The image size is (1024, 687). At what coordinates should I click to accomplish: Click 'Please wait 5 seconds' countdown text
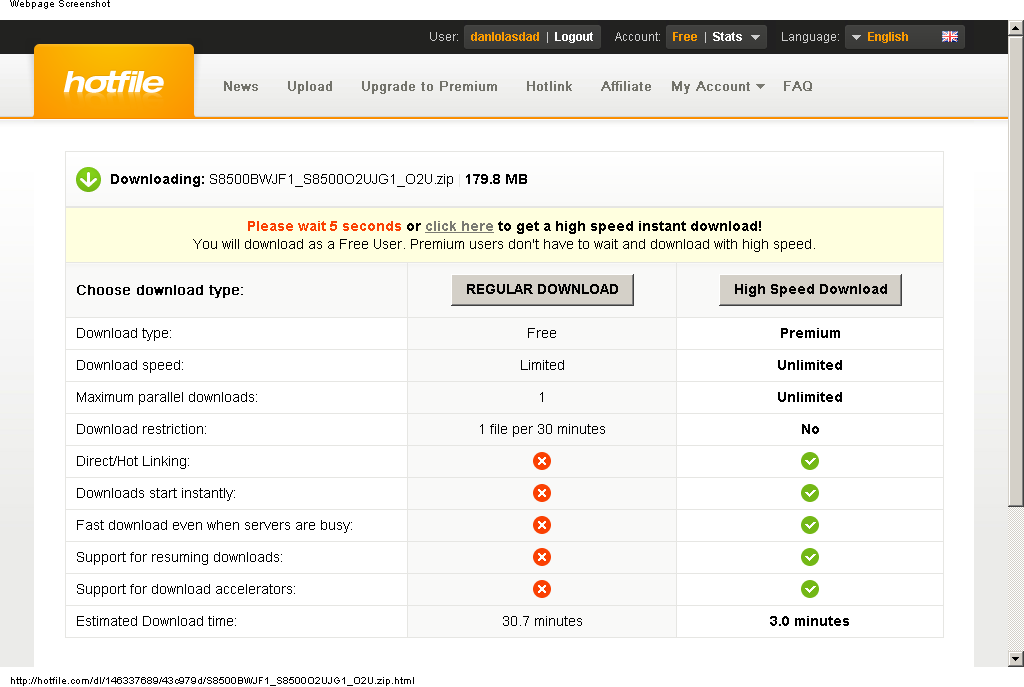click(324, 226)
